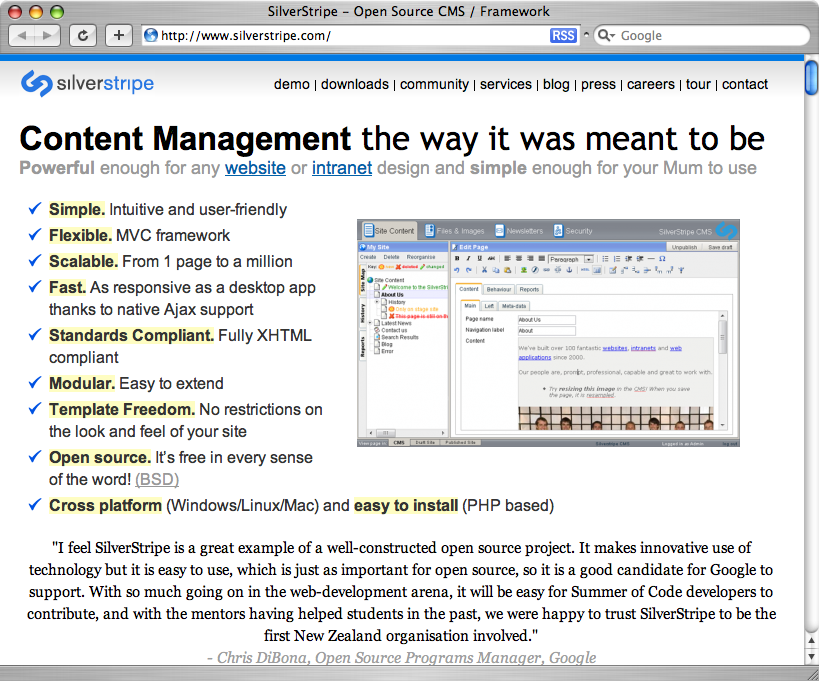This screenshot has height=681, width=819.
Task: Go forward using the browser forward arrow
Action: tap(48, 36)
